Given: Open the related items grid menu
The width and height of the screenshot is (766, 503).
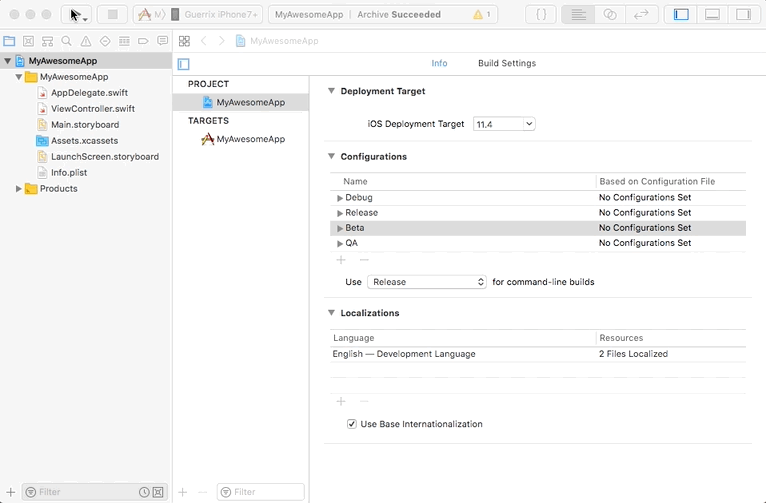Looking at the screenshot, I should point(184,41).
